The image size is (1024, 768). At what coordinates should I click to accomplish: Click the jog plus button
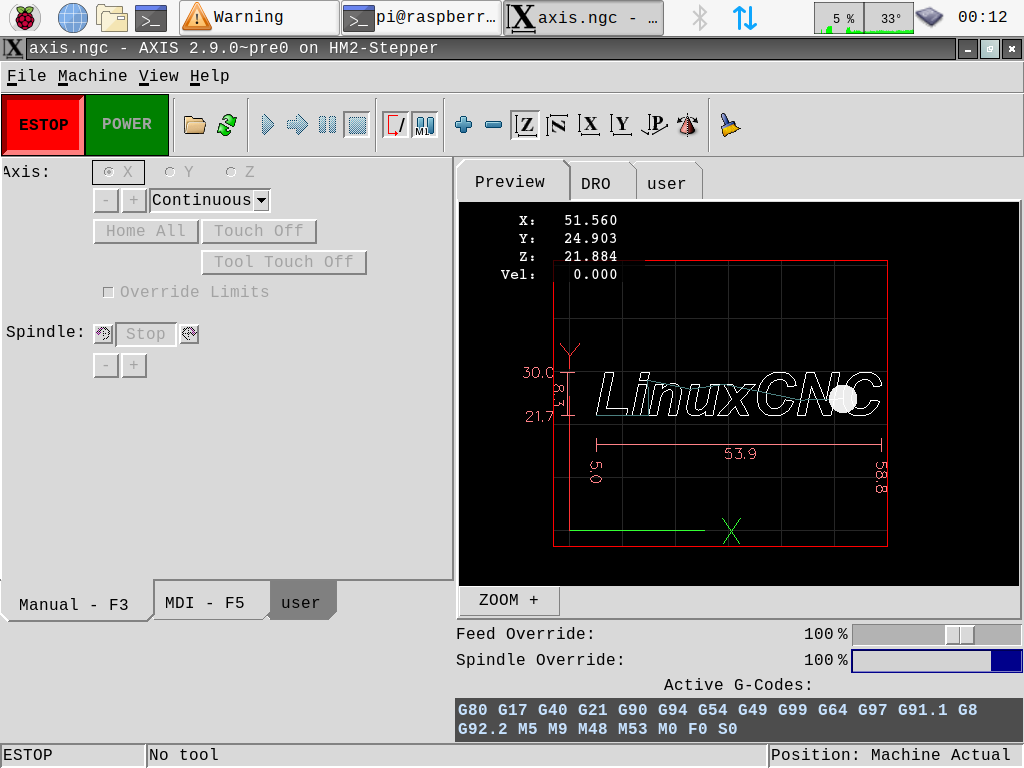pyautogui.click(x=133, y=200)
